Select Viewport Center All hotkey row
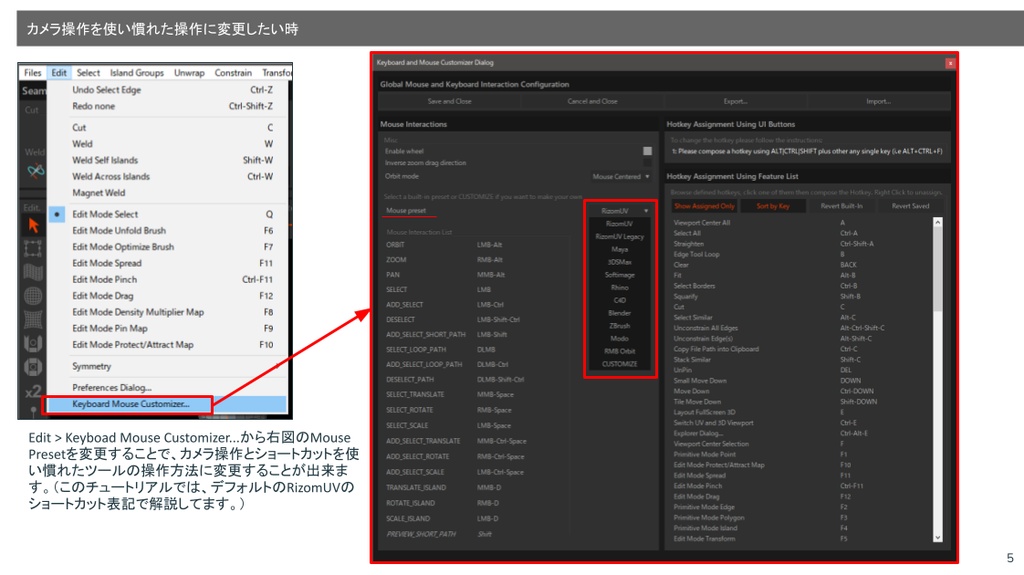The image size is (1024, 575). point(801,223)
